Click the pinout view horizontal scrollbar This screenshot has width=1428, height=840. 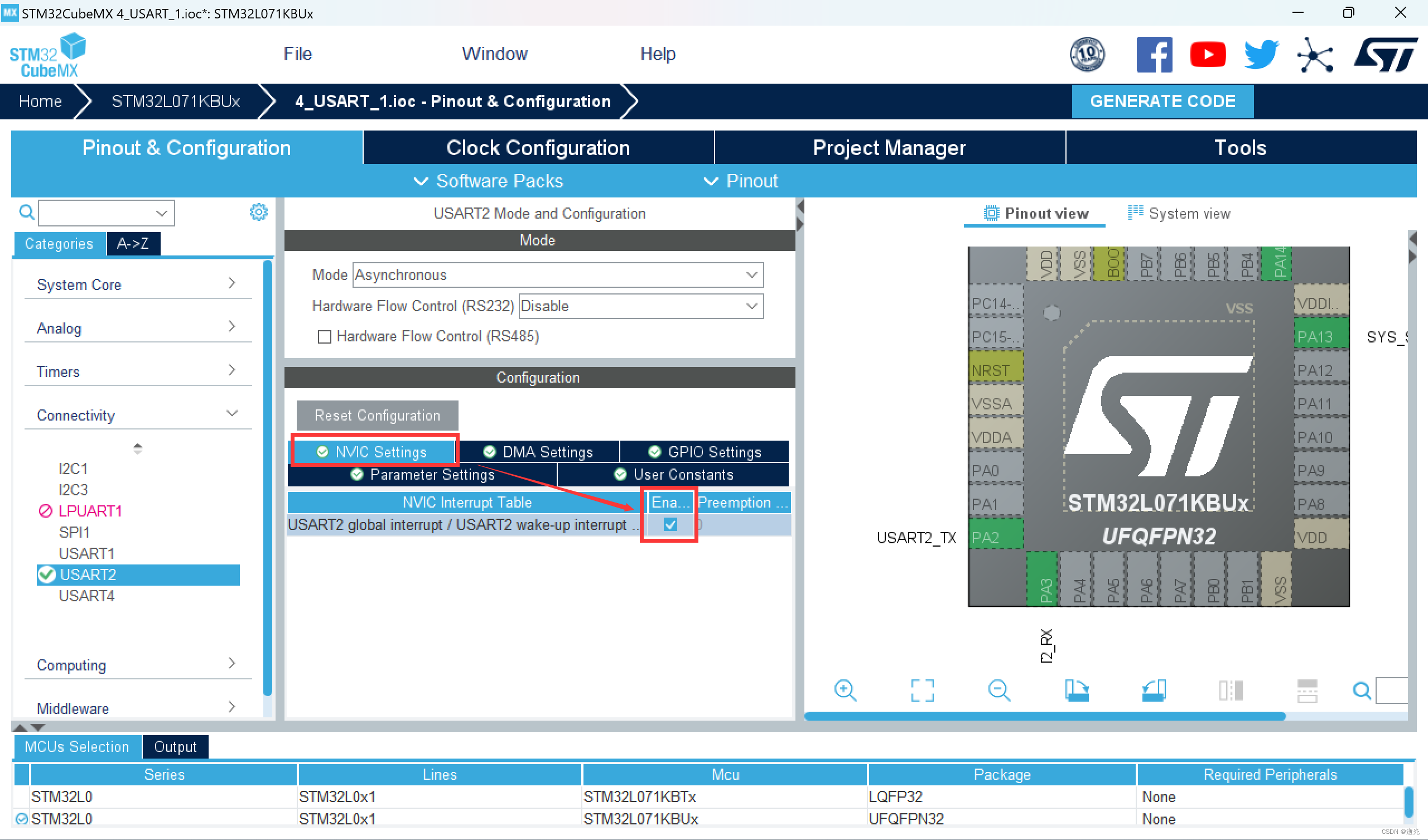click(x=1045, y=716)
